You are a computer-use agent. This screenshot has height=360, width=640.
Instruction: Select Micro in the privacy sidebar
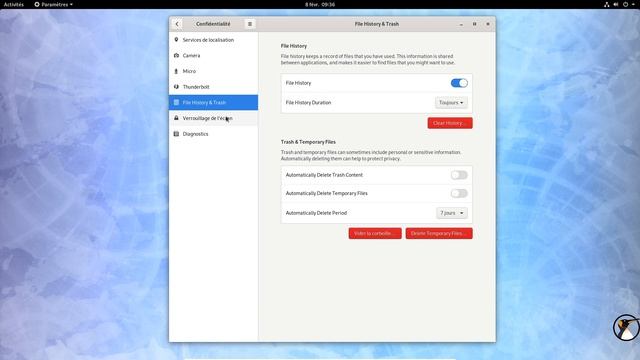pyautogui.click(x=213, y=71)
